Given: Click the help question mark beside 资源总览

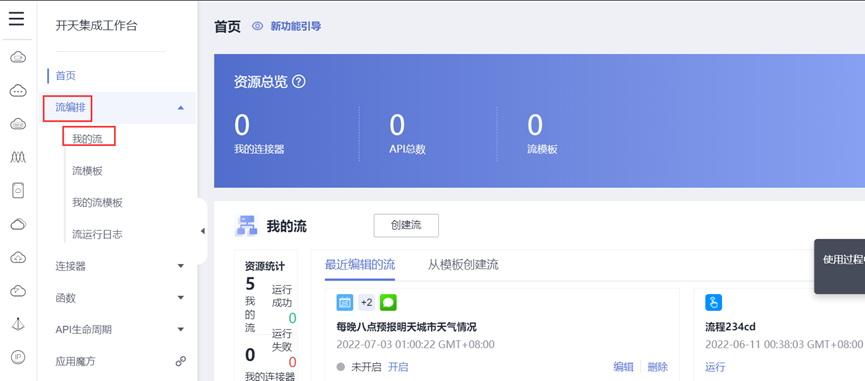Looking at the screenshot, I should (x=299, y=82).
